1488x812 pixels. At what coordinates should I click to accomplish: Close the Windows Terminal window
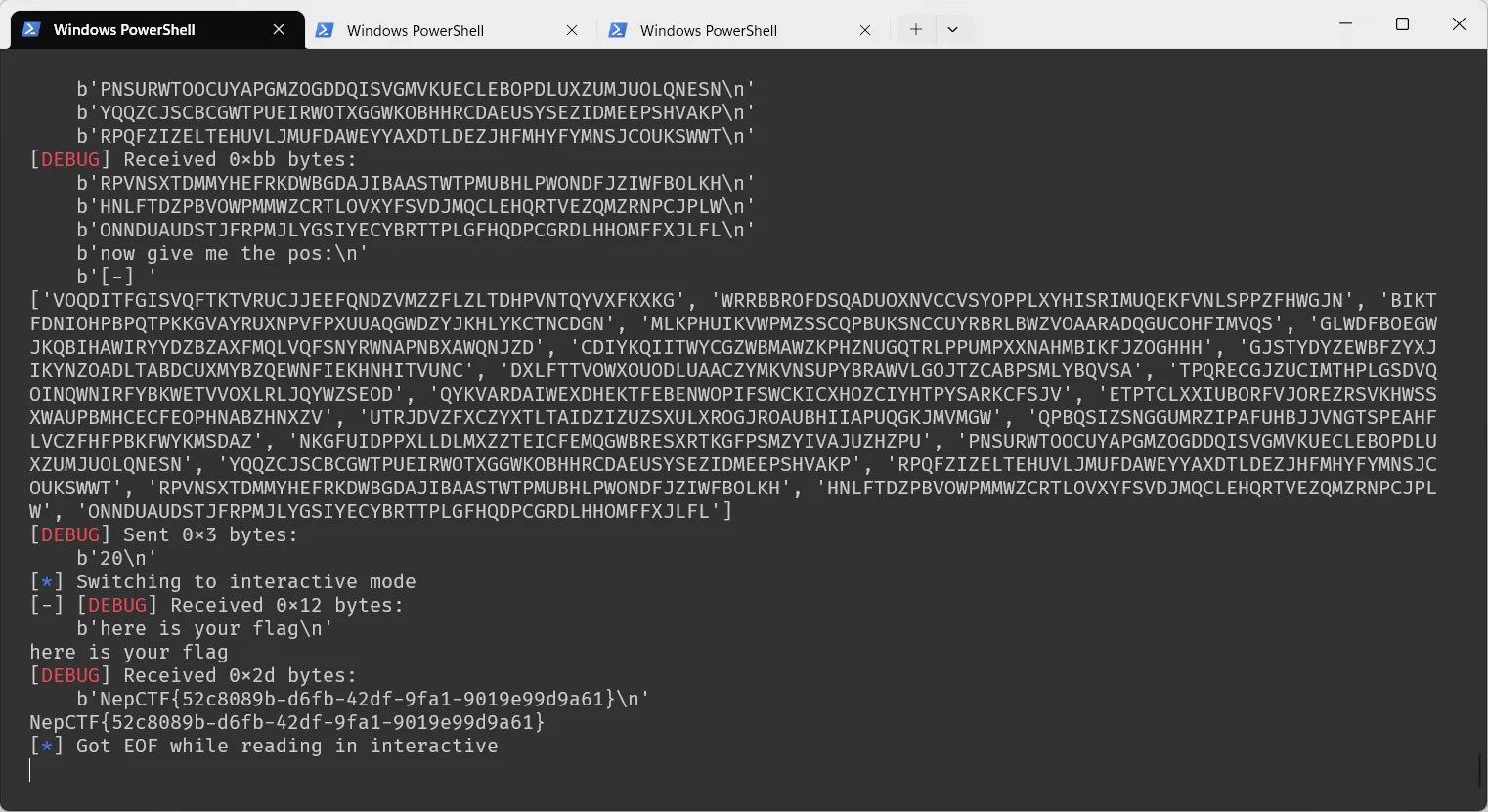point(1459,23)
